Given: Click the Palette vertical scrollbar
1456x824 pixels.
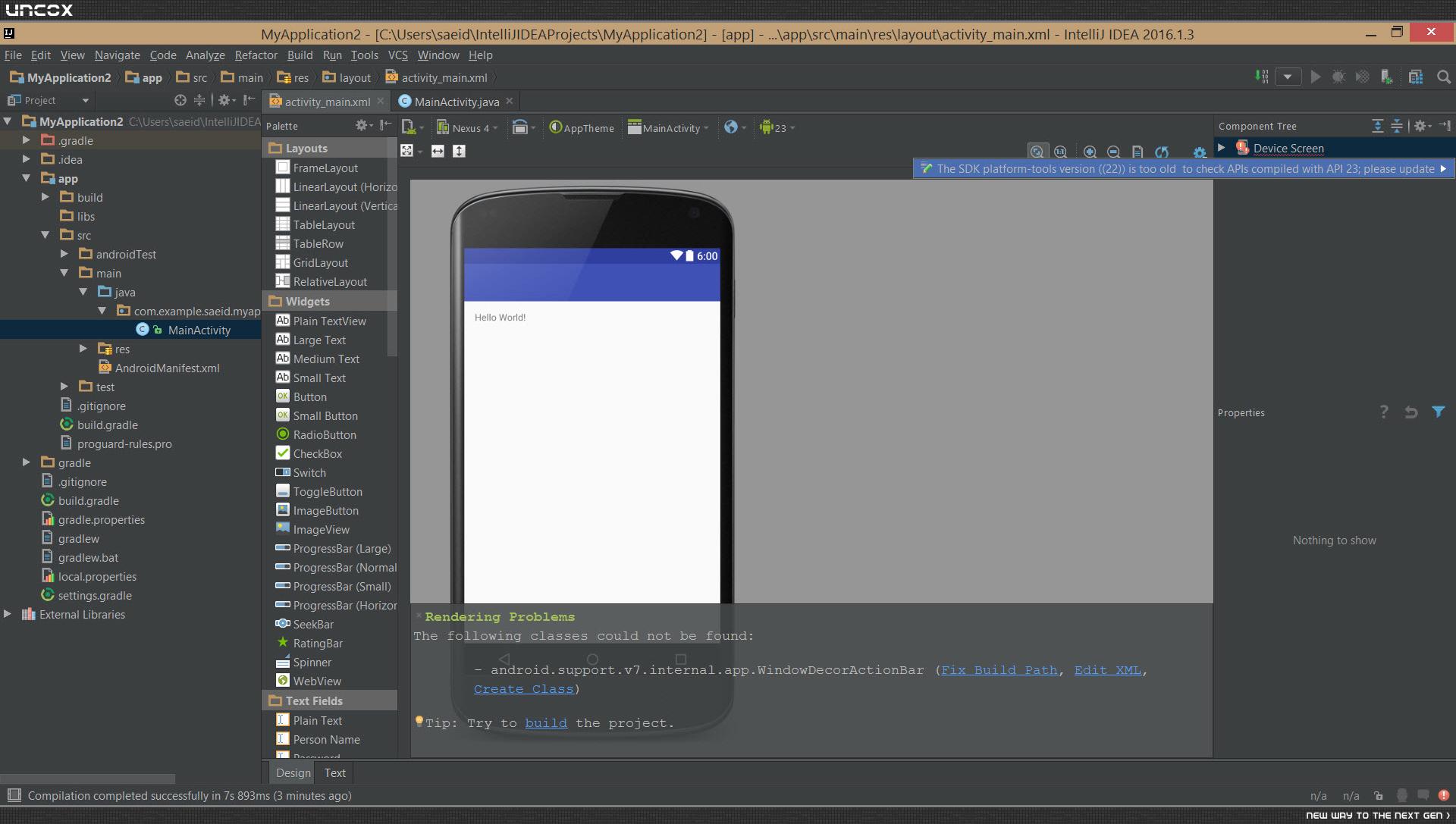Looking at the screenshot, I should [x=392, y=246].
